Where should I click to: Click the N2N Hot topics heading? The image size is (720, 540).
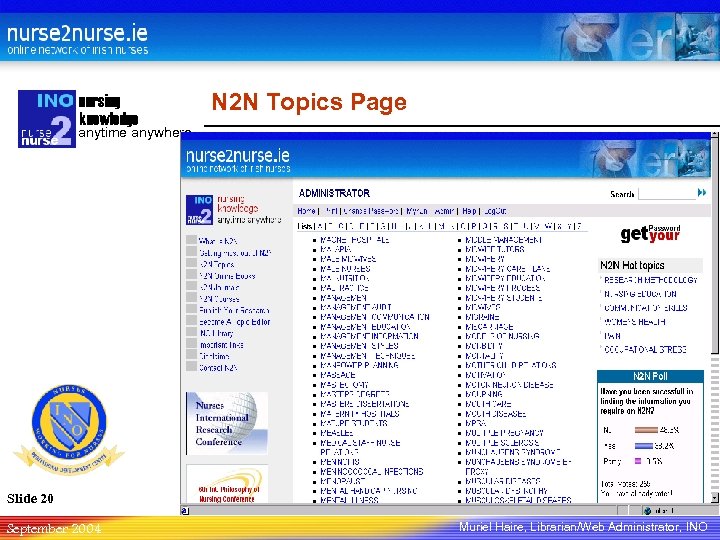[x=632, y=265]
